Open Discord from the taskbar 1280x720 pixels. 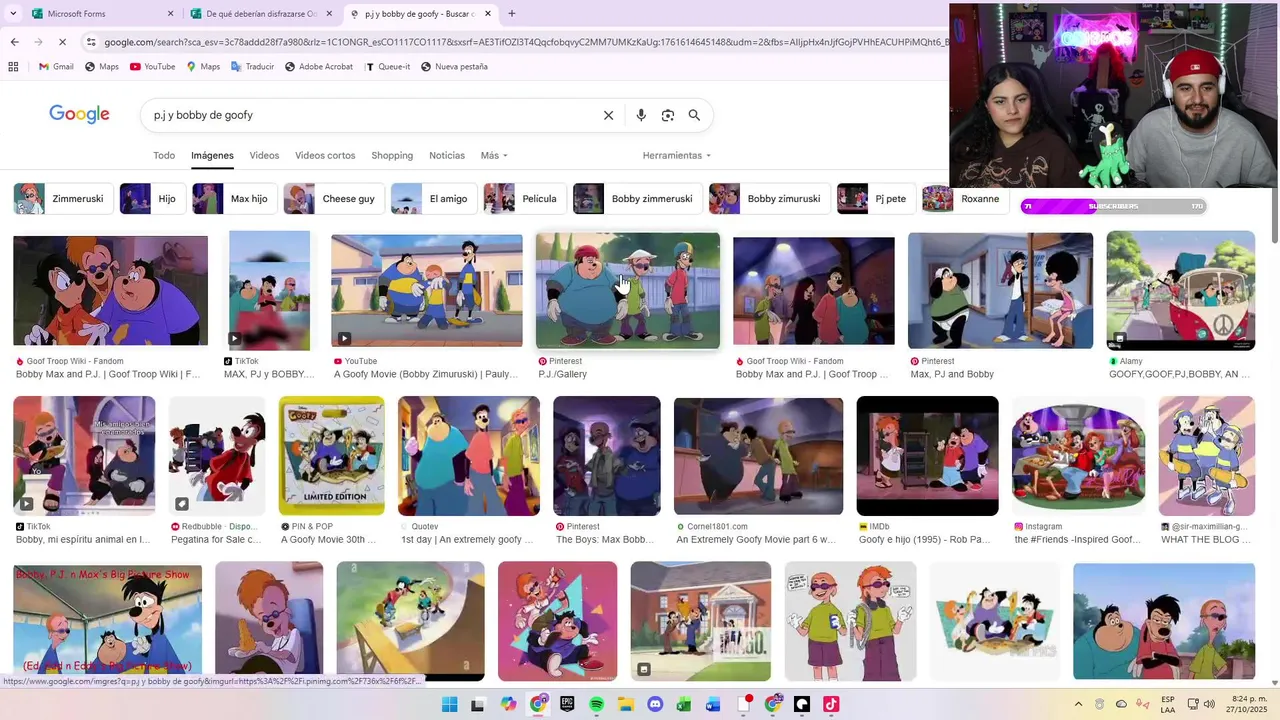(655, 704)
